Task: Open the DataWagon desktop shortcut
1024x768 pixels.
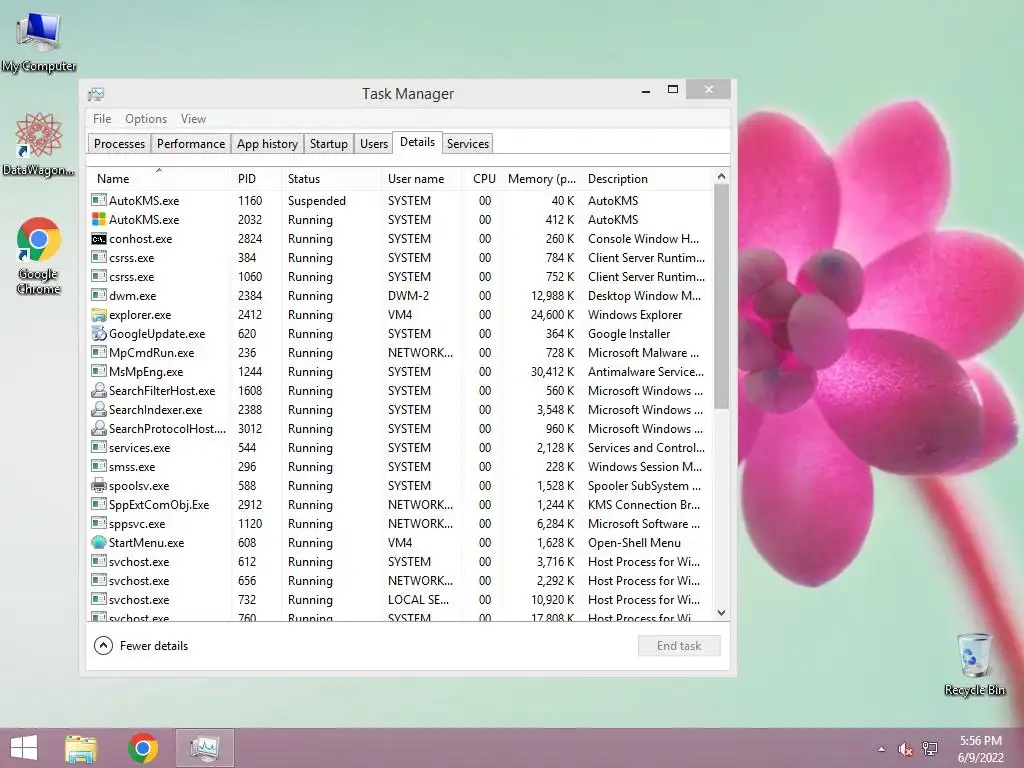Action: click(x=39, y=144)
